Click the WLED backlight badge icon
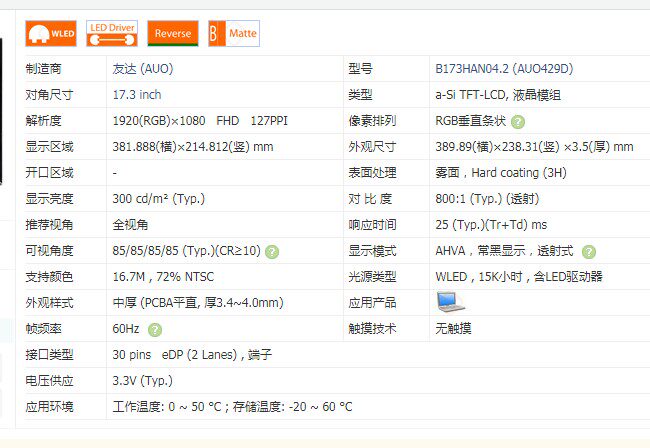The height and width of the screenshot is (448, 650). [x=51, y=34]
